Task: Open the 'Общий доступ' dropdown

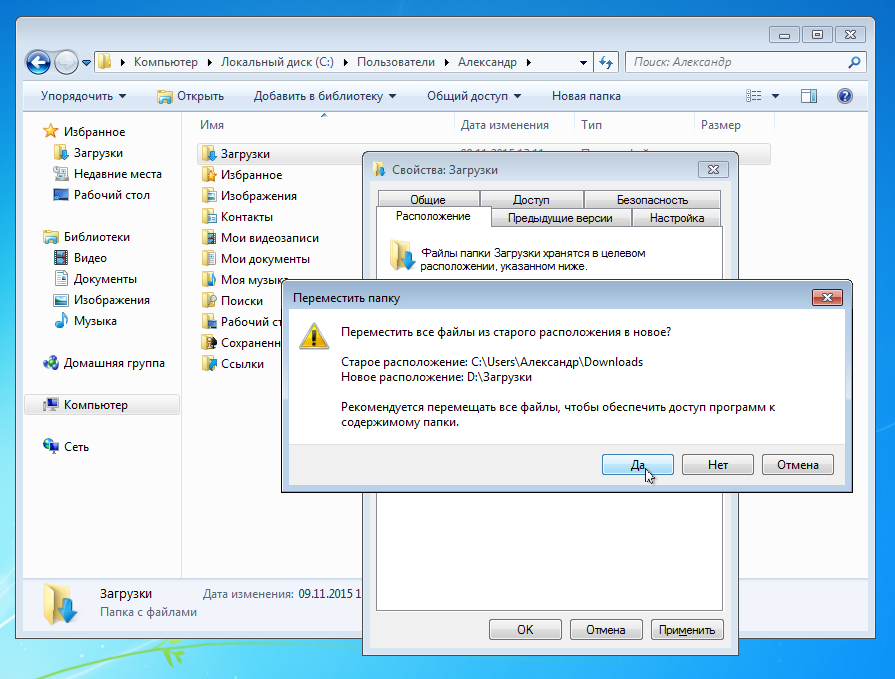Action: 474,96
